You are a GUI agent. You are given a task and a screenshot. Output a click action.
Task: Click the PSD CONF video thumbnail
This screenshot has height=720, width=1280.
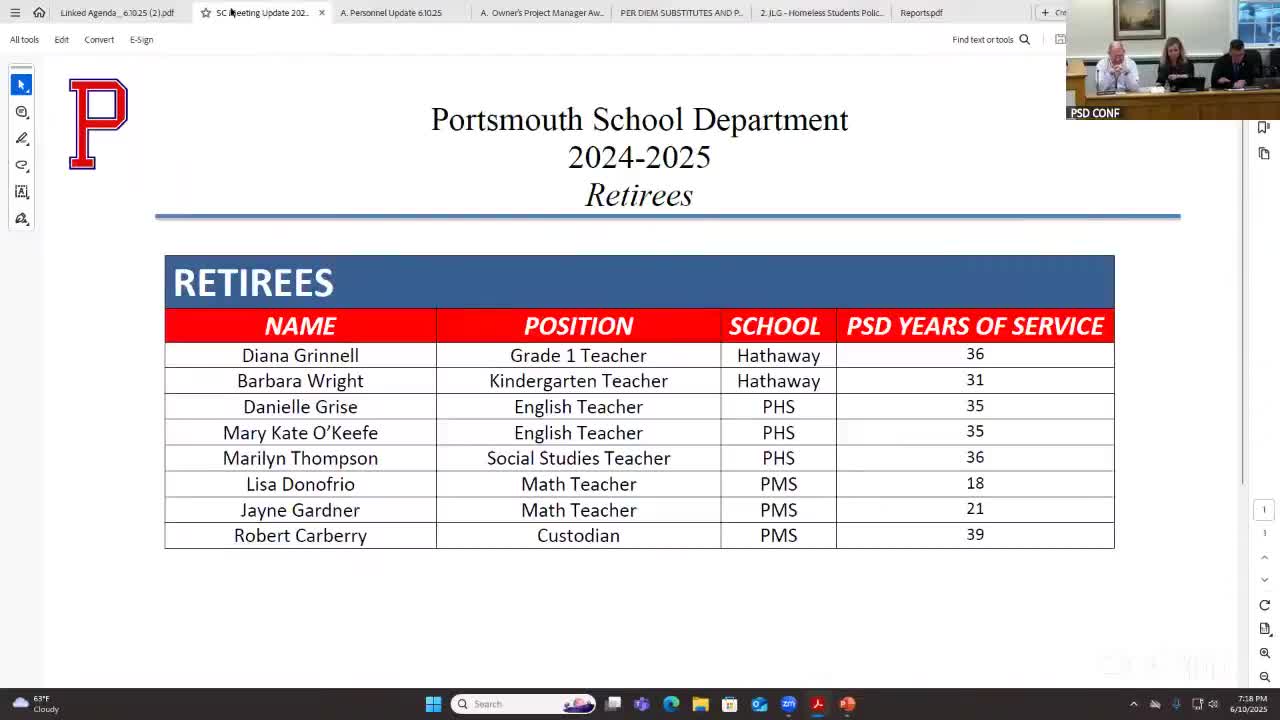tap(1173, 60)
